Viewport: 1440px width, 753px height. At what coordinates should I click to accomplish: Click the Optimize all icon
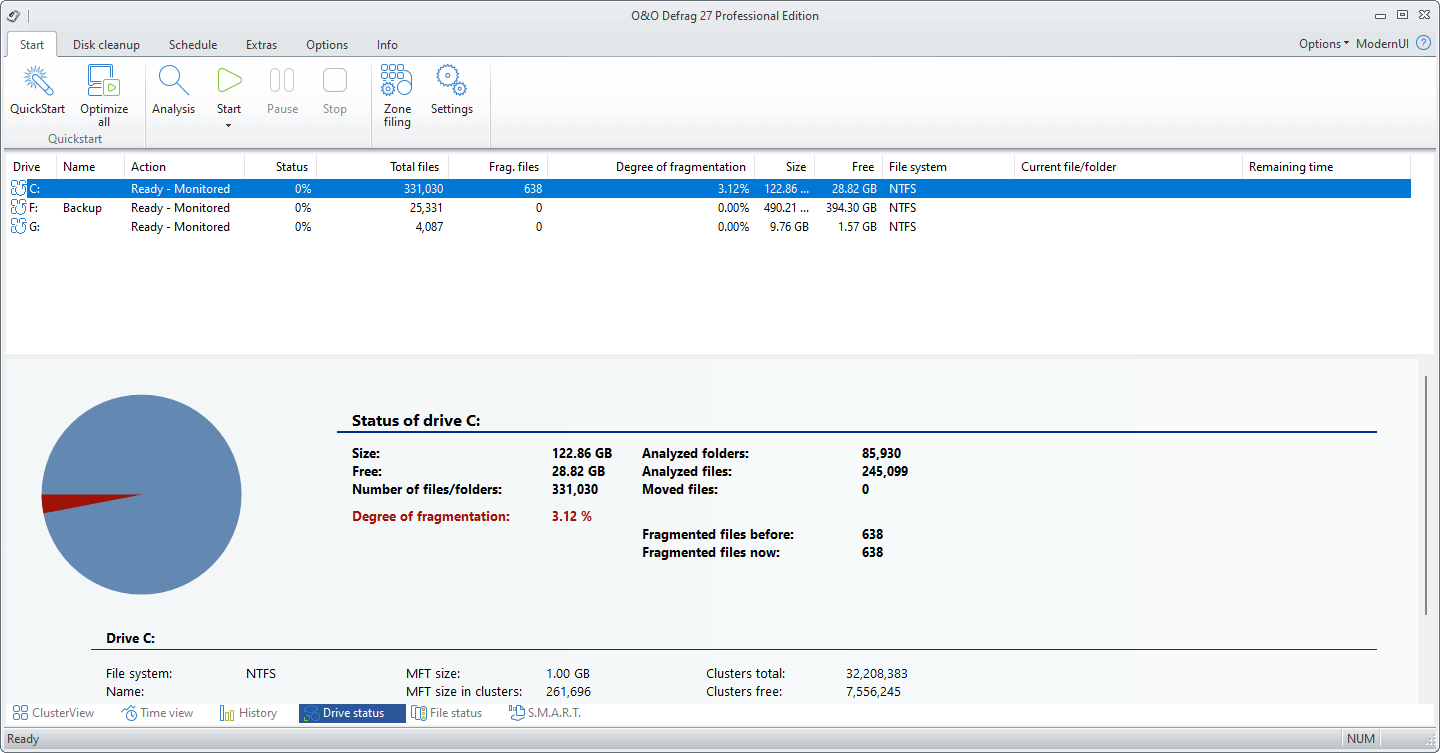point(104,81)
